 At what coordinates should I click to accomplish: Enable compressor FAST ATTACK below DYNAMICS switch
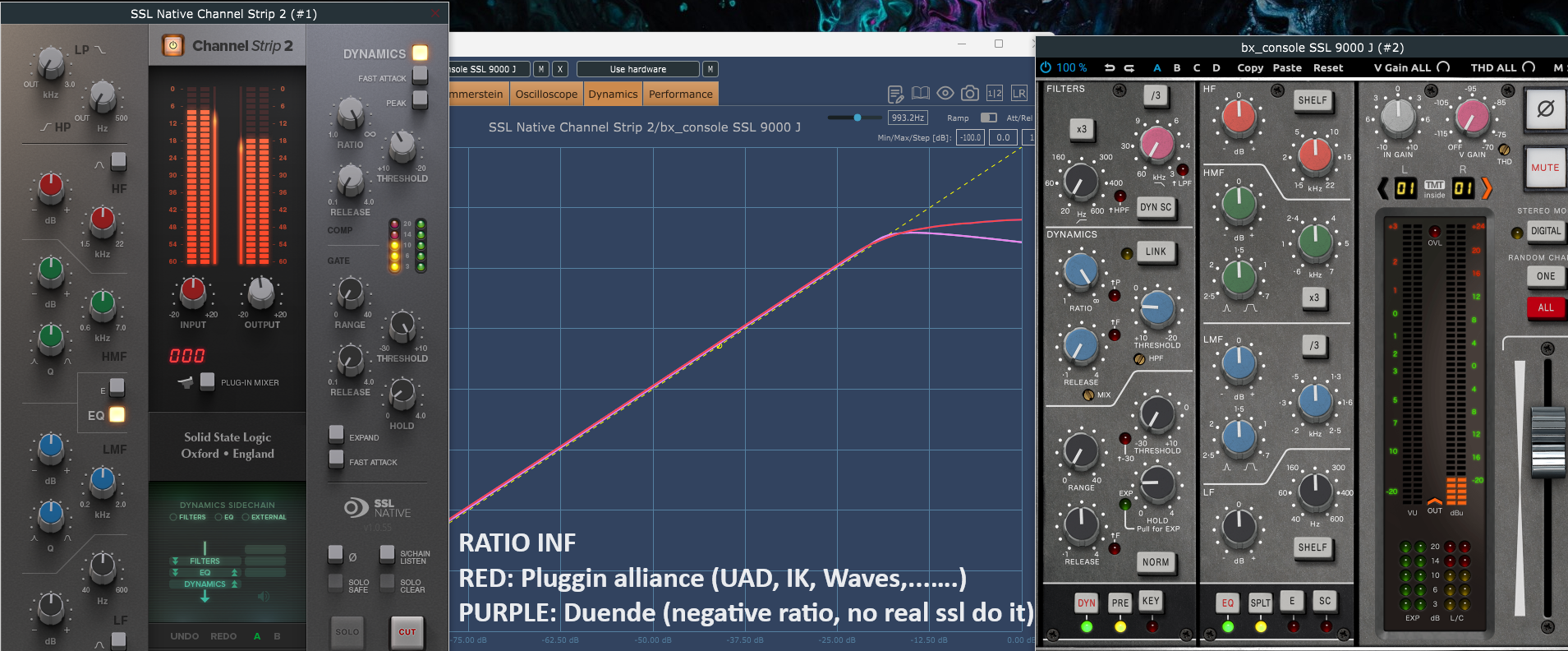(x=420, y=76)
